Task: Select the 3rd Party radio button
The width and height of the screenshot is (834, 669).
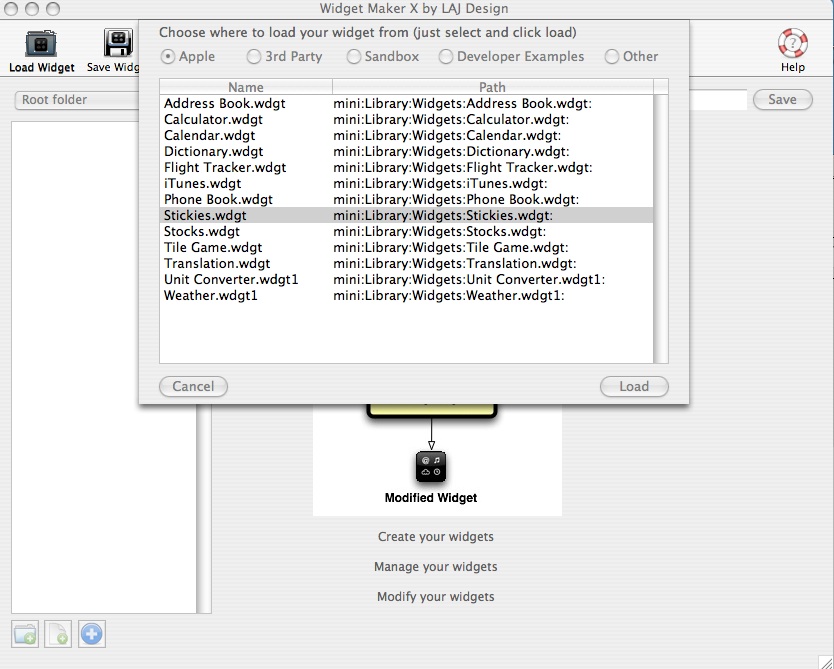Action: (x=254, y=56)
